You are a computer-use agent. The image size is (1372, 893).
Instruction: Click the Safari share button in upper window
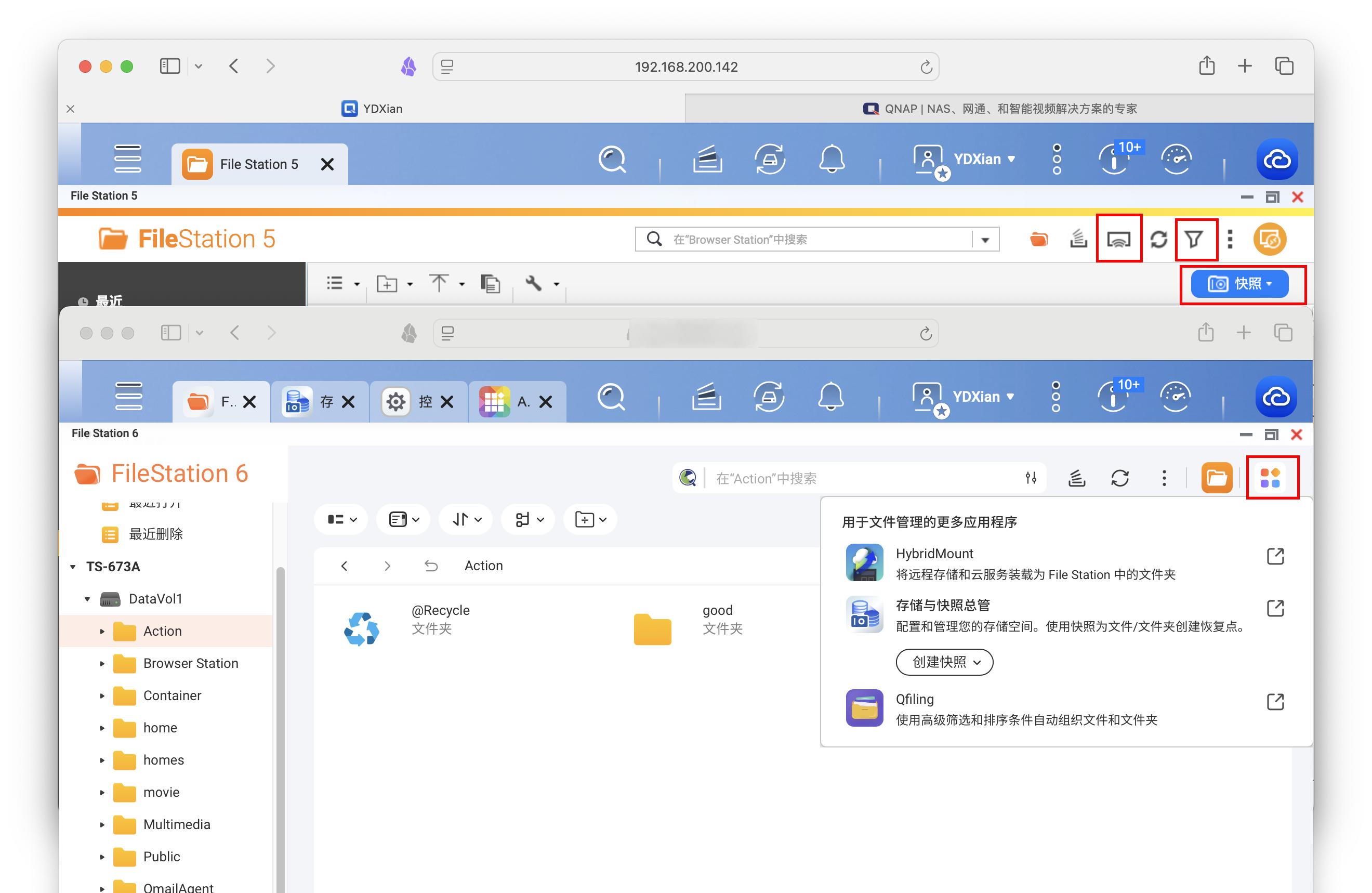pyautogui.click(x=1207, y=67)
